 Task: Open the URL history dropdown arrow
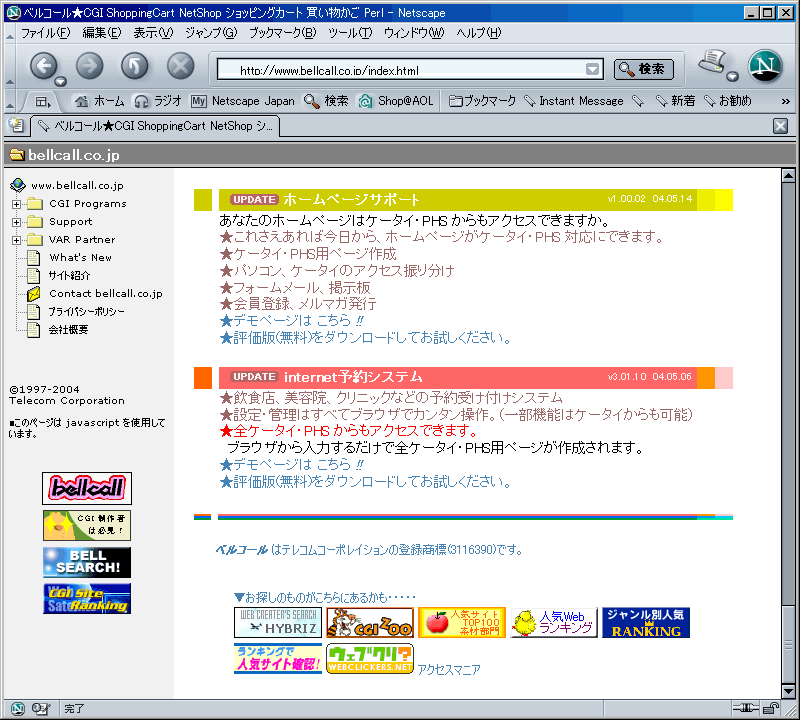[x=592, y=69]
